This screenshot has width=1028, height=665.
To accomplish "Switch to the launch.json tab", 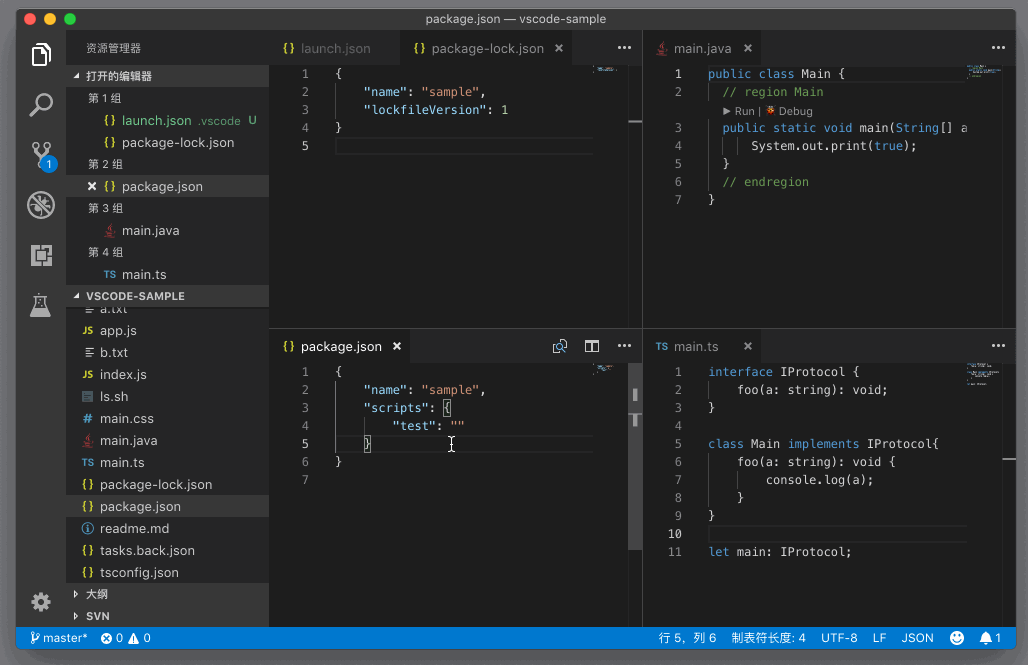I will click(334, 48).
